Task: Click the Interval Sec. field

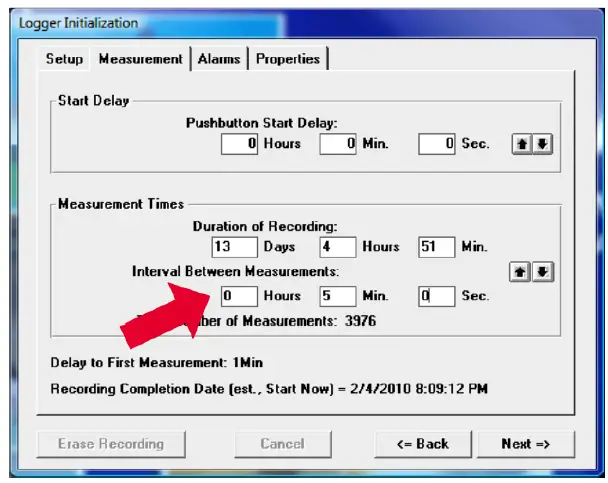Action: click(437, 296)
